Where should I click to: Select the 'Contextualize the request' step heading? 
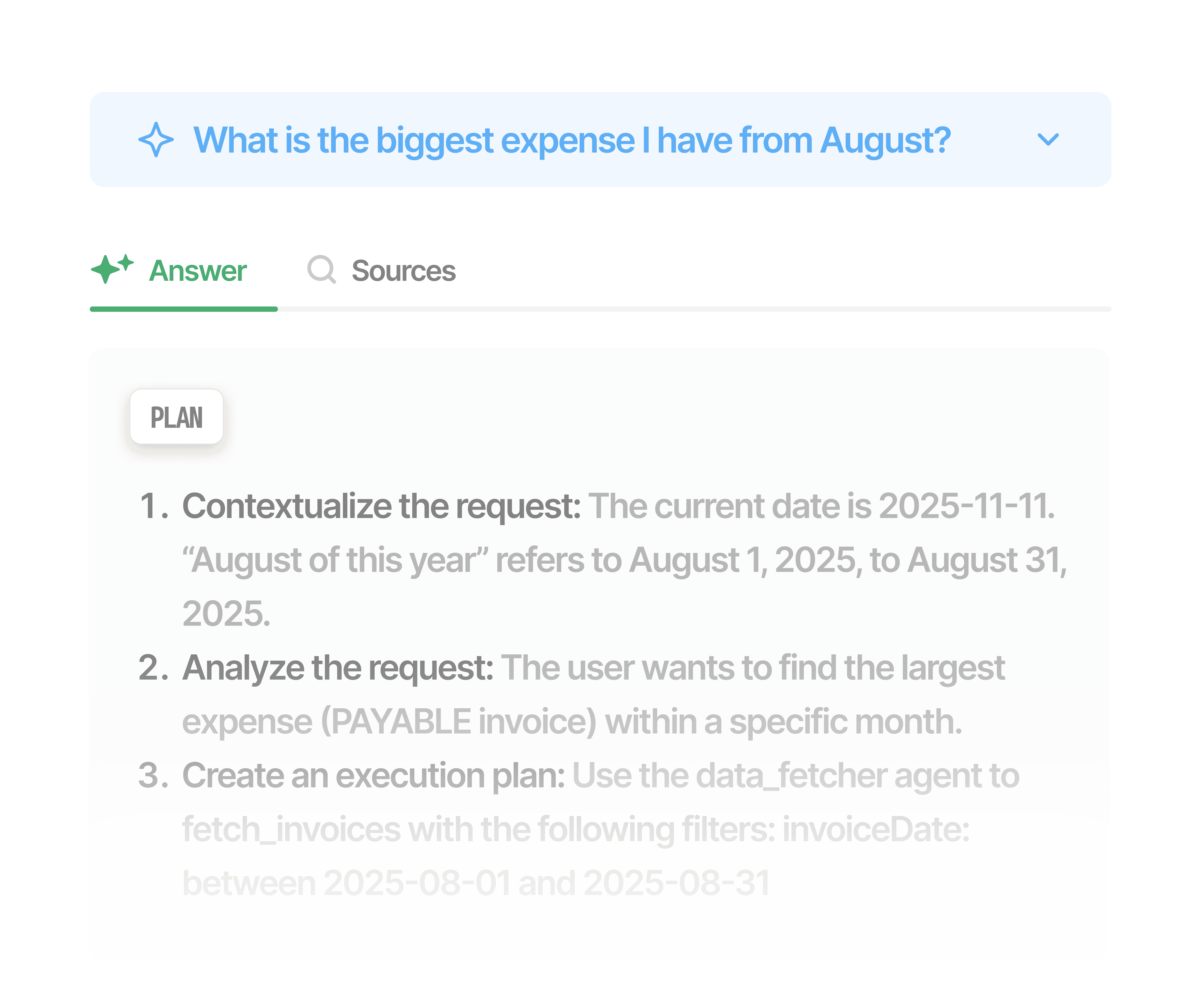(381, 506)
